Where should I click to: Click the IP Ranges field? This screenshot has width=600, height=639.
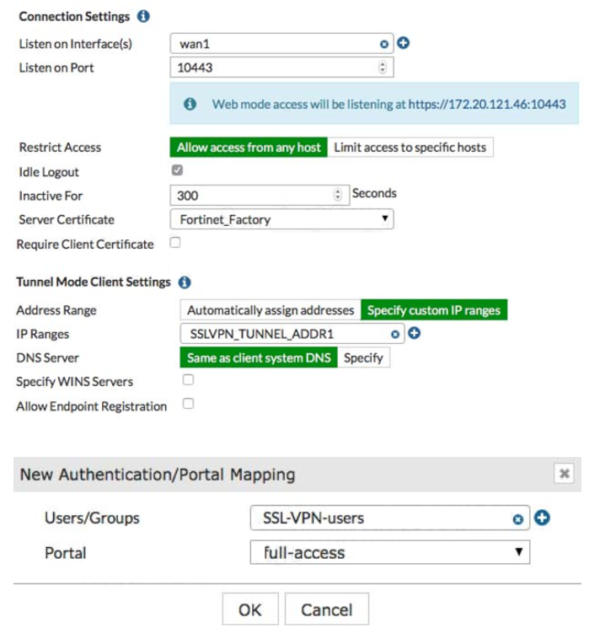292,334
